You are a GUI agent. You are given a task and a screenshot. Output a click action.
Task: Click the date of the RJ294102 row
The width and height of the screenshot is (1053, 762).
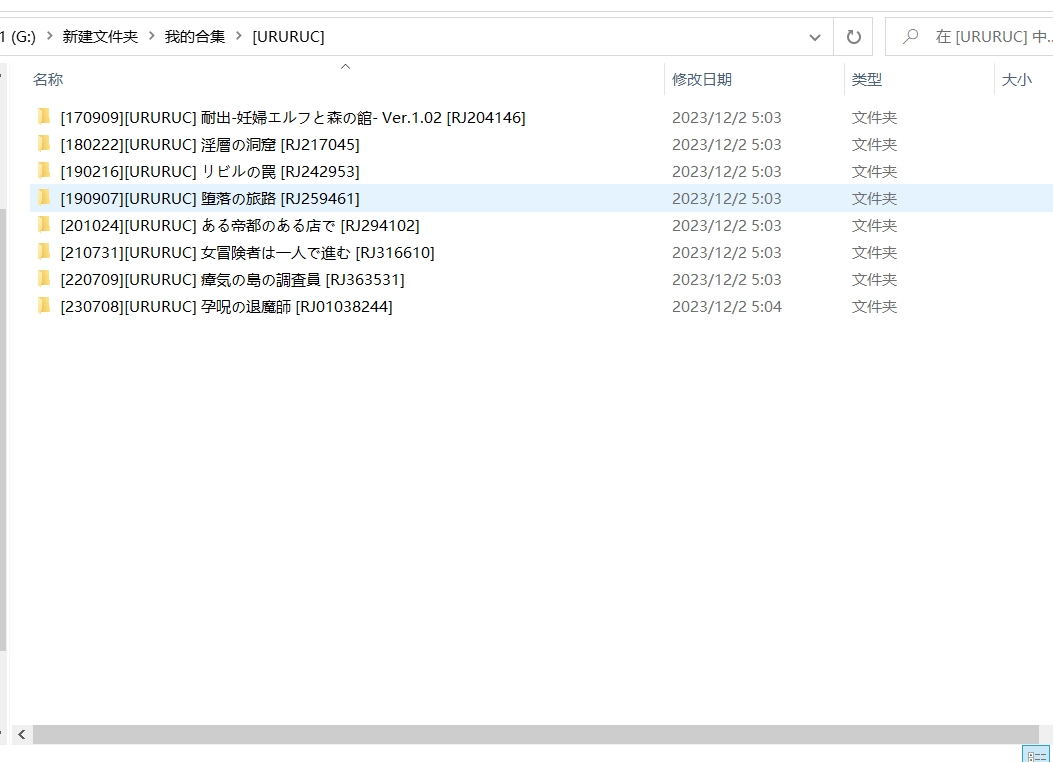(x=727, y=225)
